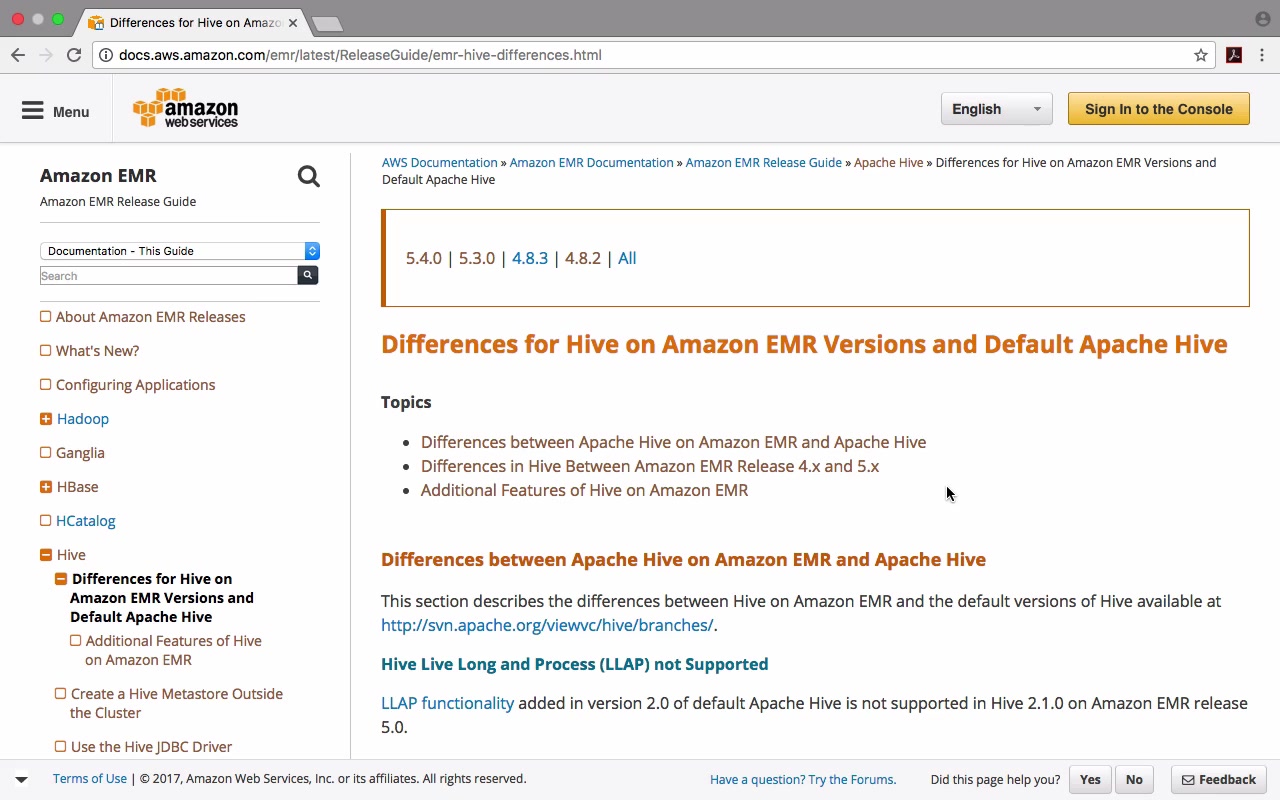
Task: Click Sign In to the Console
Action: click(1158, 109)
